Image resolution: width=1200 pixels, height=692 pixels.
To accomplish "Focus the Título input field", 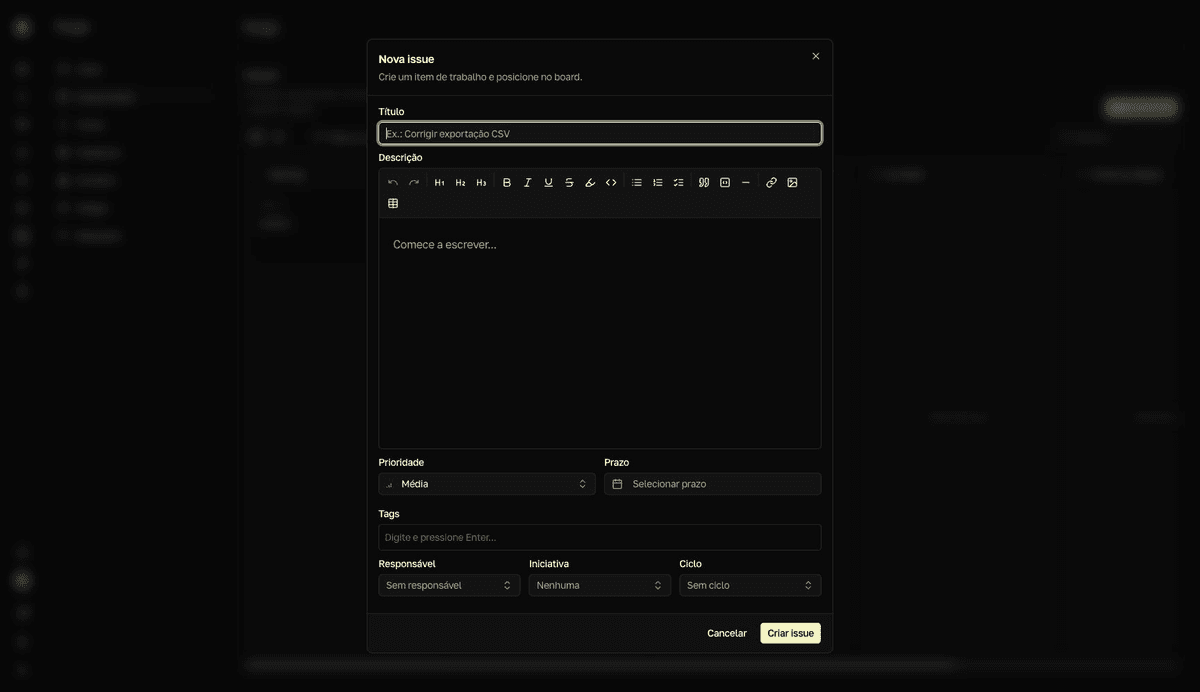I will 600,133.
